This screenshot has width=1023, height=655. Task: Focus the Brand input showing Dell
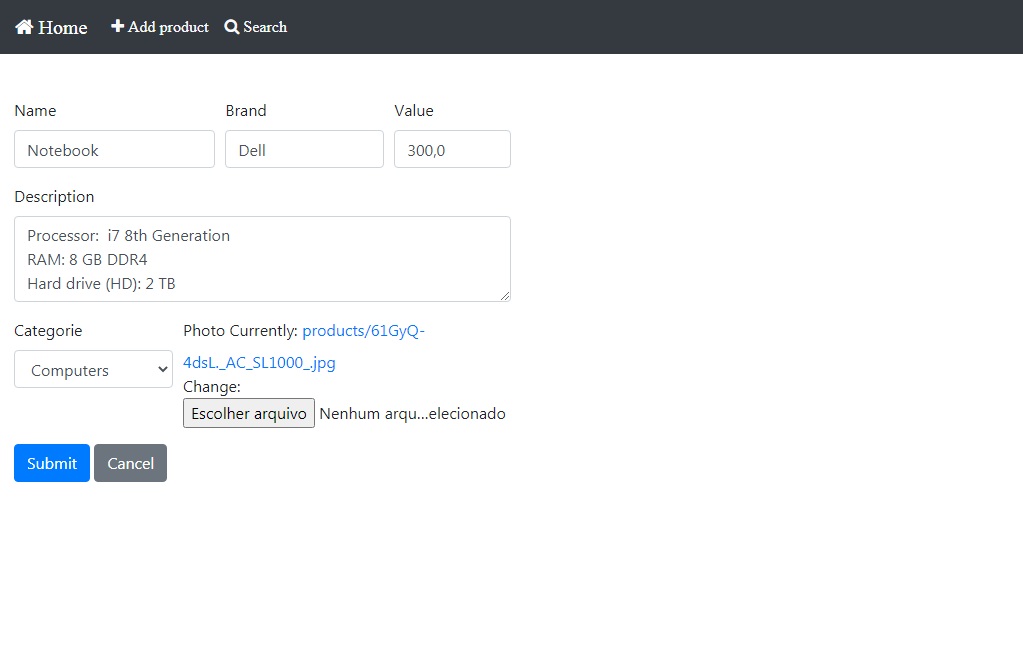click(304, 148)
